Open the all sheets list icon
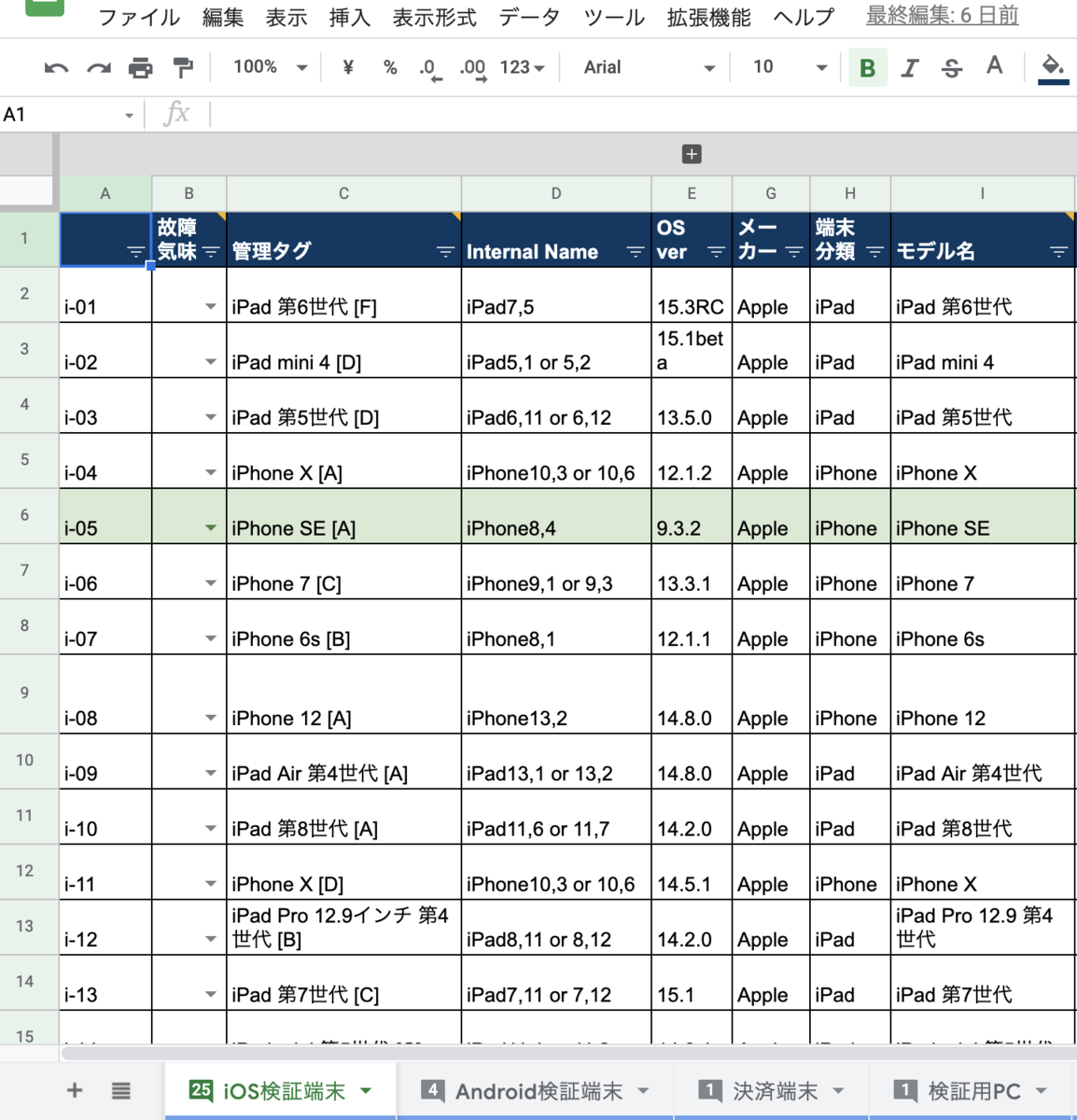The image size is (1077, 1120). pos(121,1090)
